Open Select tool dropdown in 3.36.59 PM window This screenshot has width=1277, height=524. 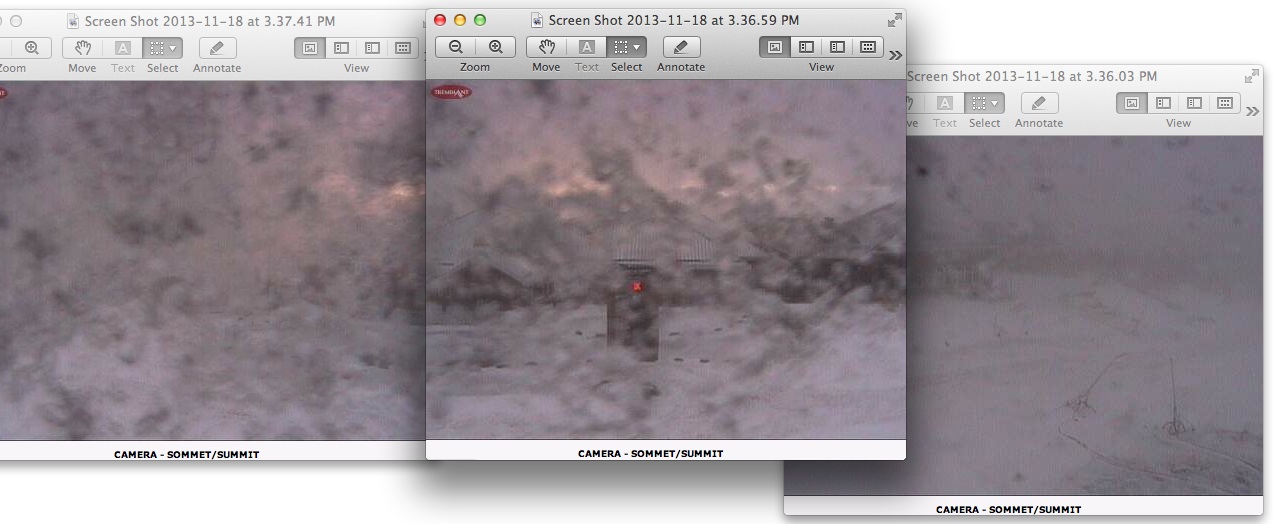(x=626, y=47)
